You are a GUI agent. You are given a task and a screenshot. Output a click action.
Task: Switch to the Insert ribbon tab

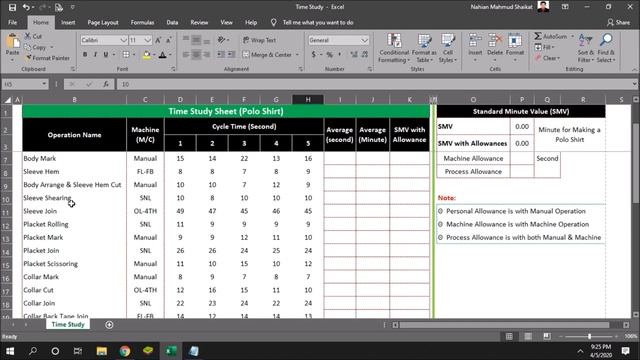point(68,22)
